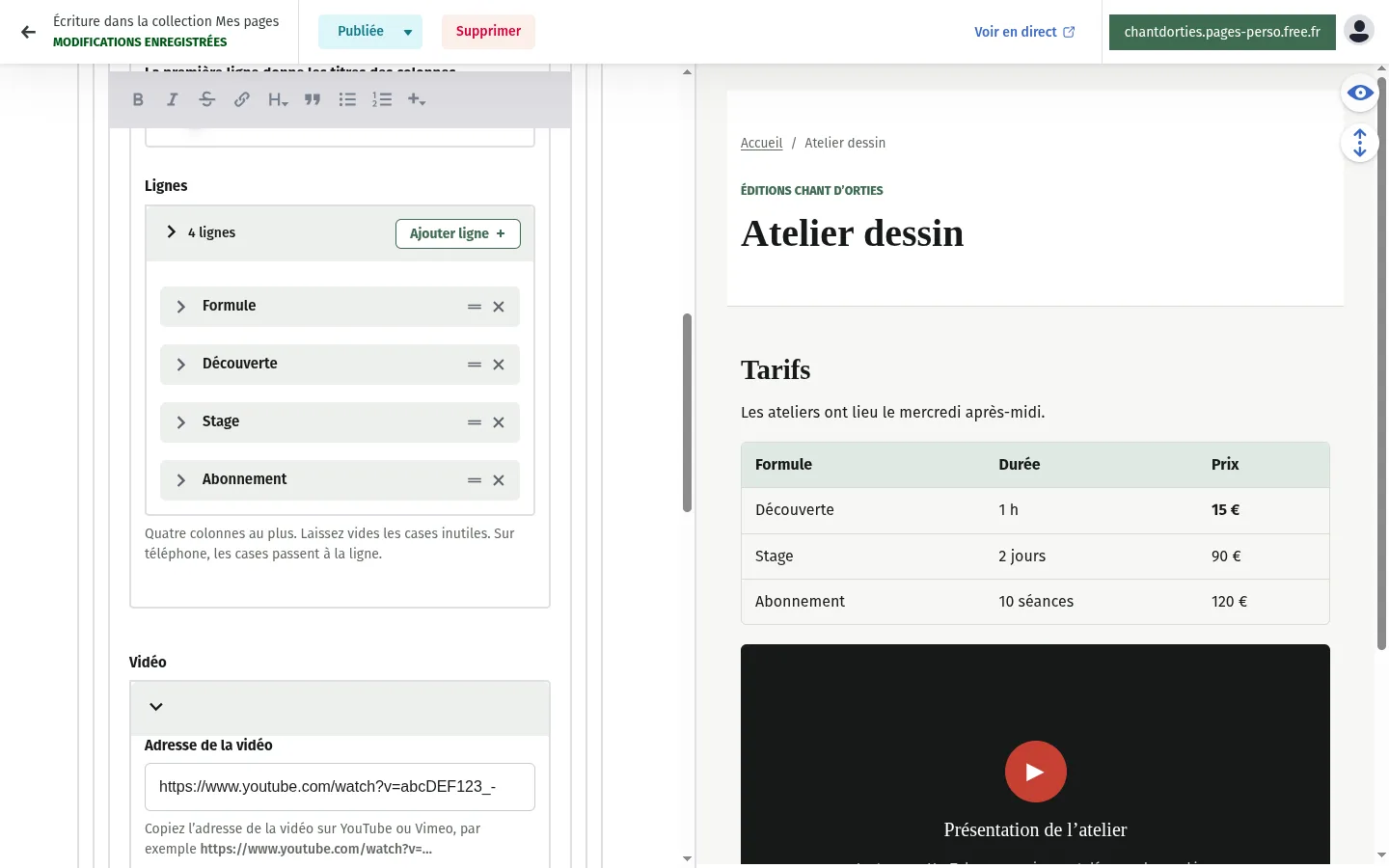The image size is (1389, 868).
Task: Click Ajouter ligne button
Action: click(x=458, y=233)
